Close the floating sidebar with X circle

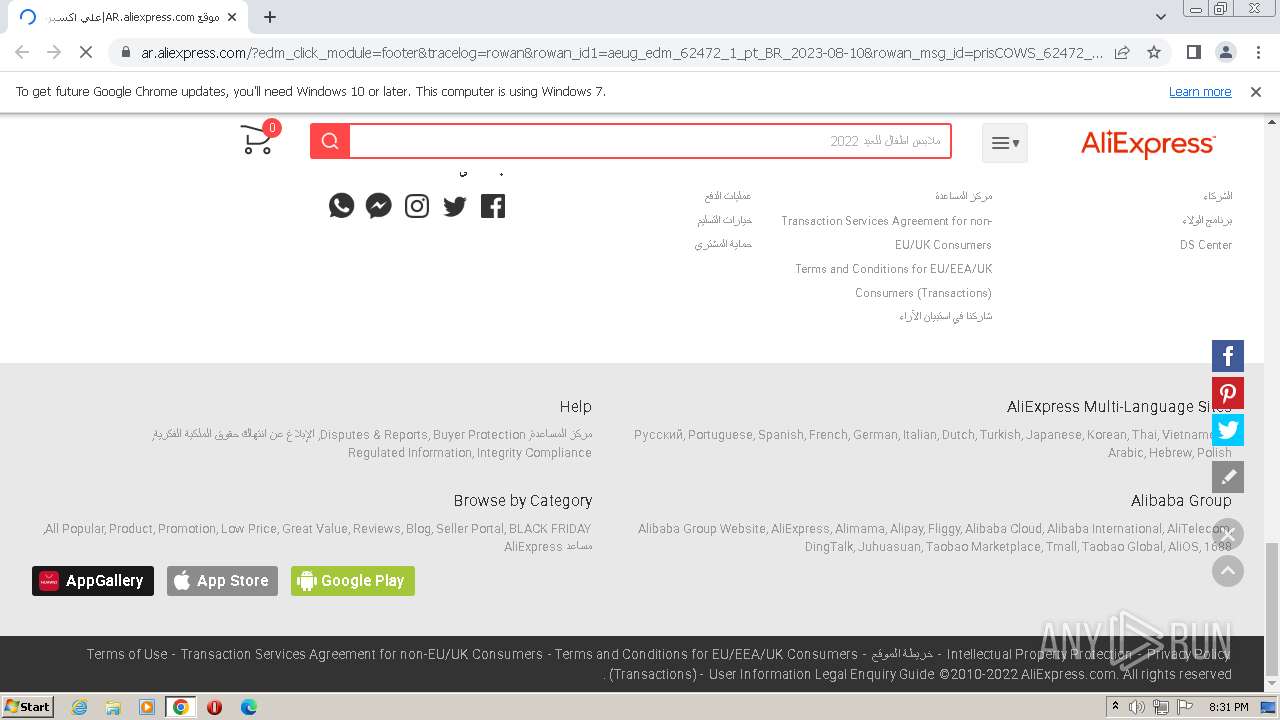pos(1228,534)
